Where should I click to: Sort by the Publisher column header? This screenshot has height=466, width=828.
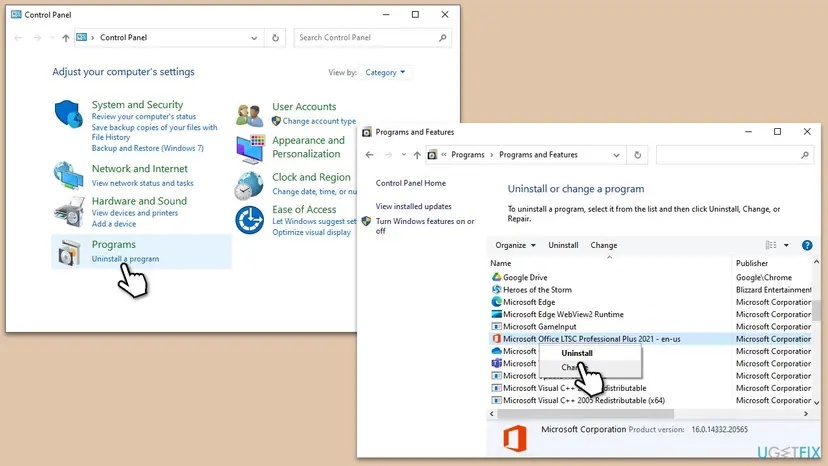click(x=773, y=263)
